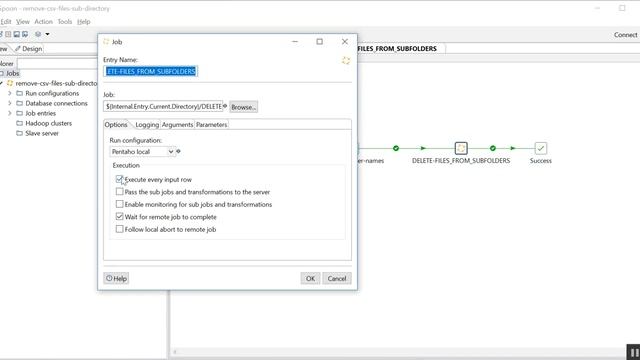Select the Jobs root tree item

(12, 73)
